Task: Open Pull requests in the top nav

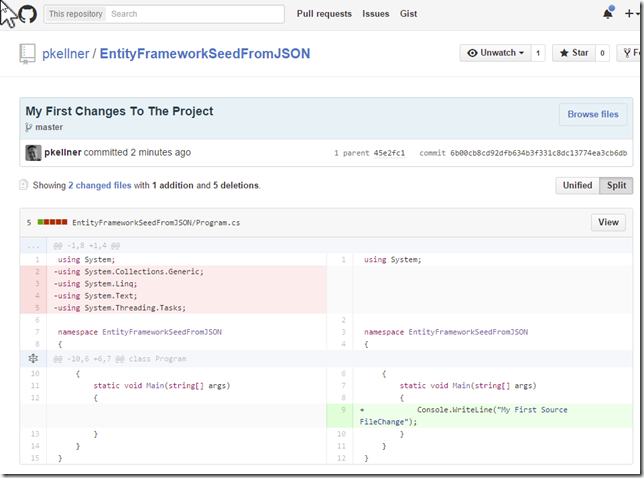Action: [x=324, y=14]
